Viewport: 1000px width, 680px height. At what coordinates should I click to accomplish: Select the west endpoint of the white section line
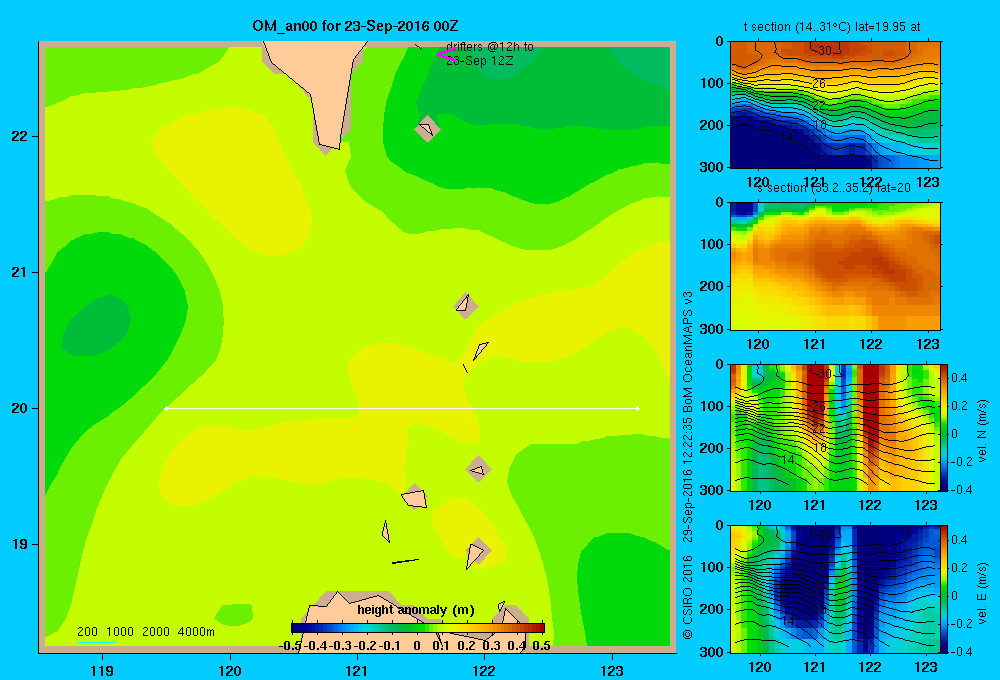[x=166, y=408]
